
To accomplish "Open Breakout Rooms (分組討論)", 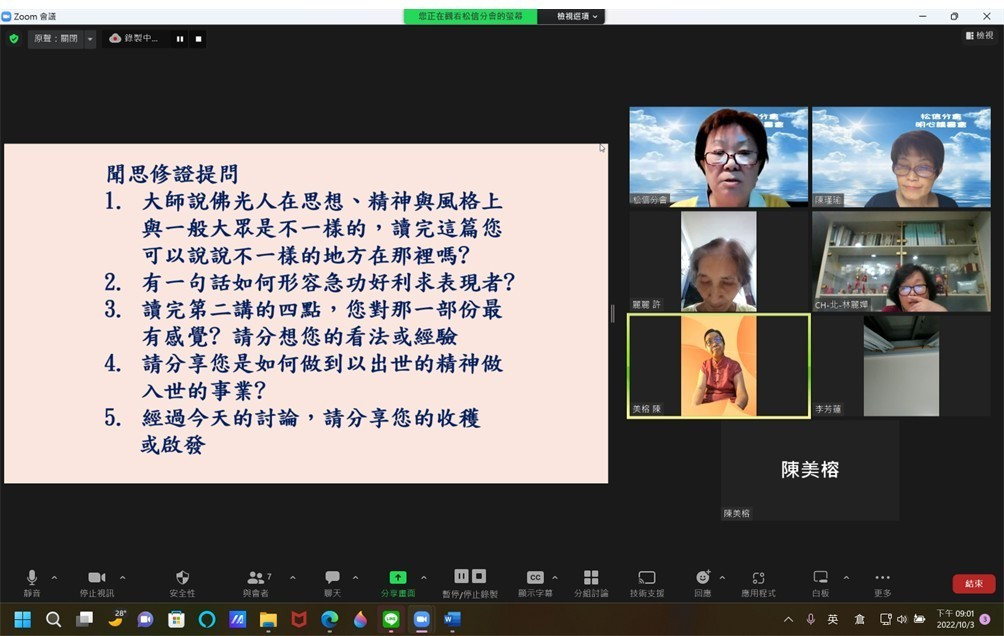I will tap(590, 578).
